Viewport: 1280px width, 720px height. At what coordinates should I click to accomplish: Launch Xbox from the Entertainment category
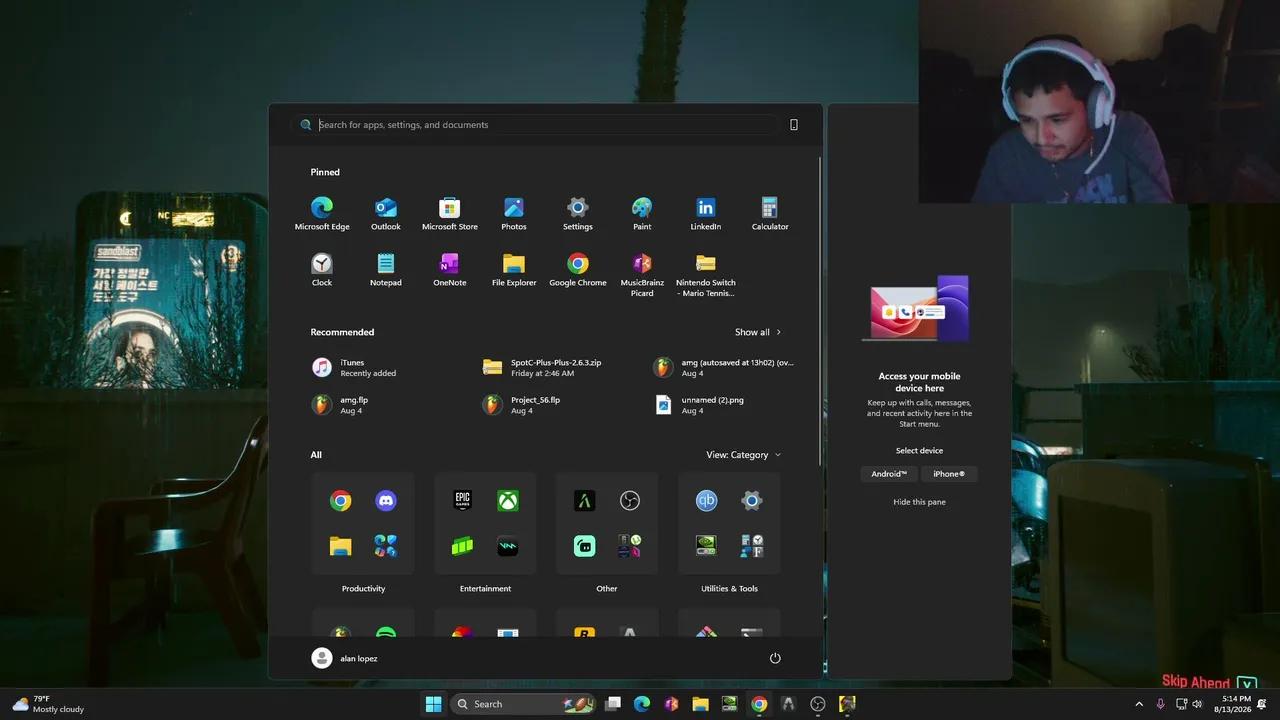pos(508,501)
